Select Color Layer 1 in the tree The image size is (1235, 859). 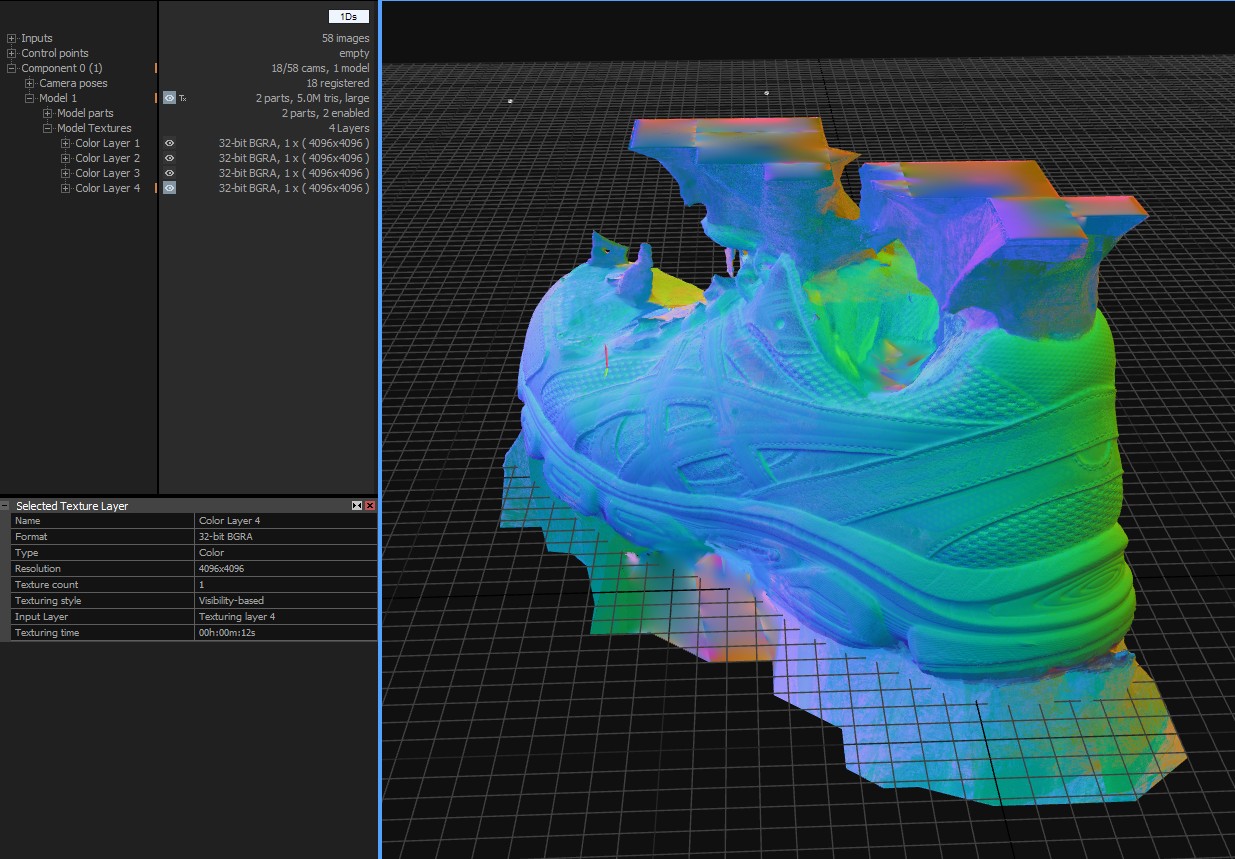click(107, 143)
